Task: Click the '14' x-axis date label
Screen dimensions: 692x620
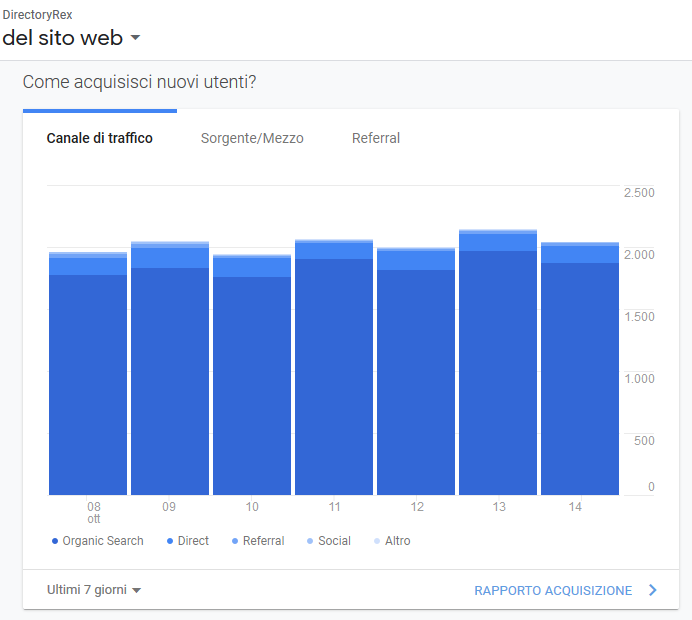Action: coord(575,507)
